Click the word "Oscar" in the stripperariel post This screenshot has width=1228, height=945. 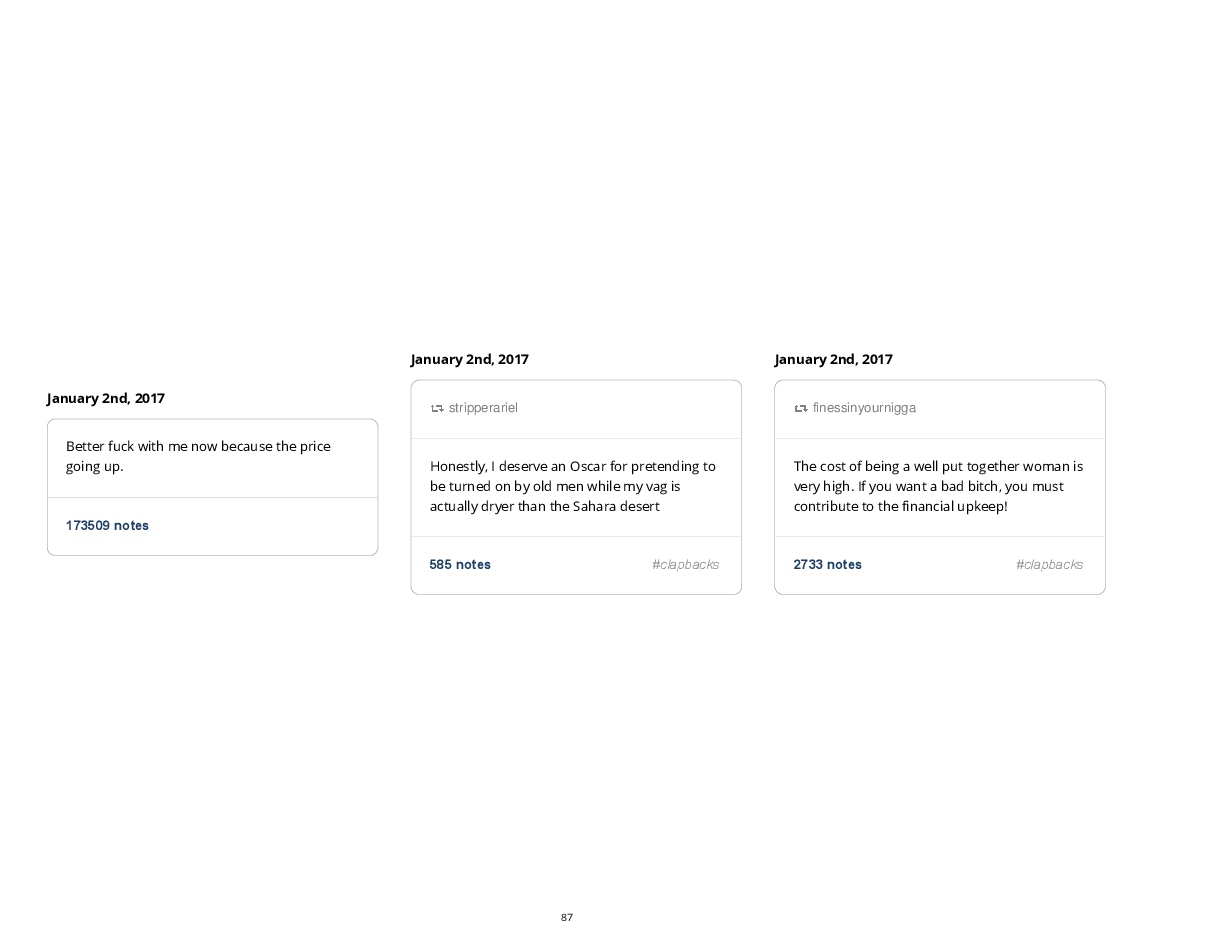pyautogui.click(x=588, y=466)
